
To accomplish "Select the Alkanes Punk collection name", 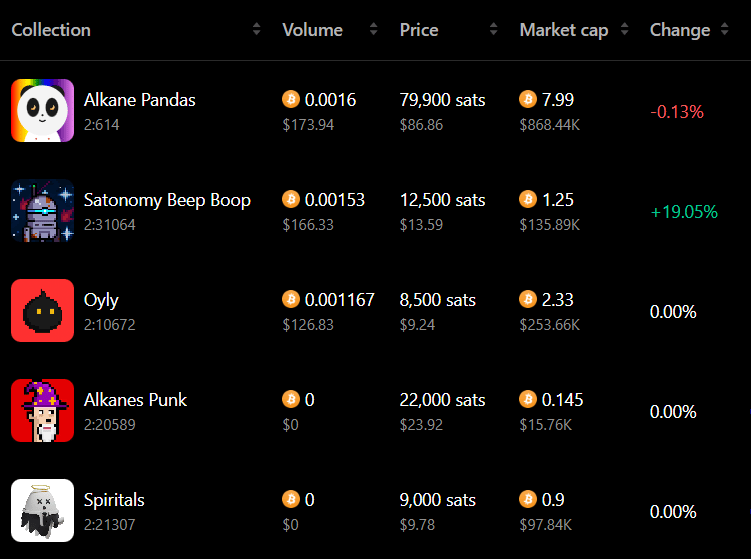I will tap(135, 399).
